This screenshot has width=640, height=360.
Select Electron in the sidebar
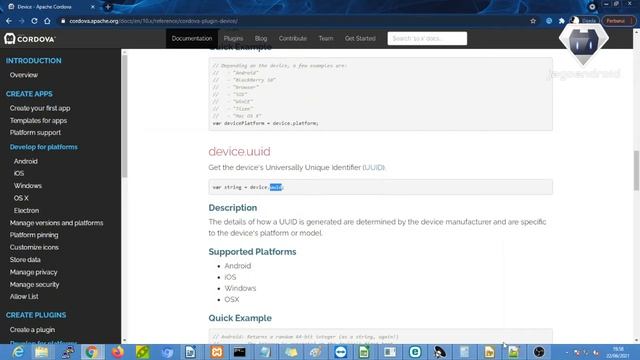[27, 211]
